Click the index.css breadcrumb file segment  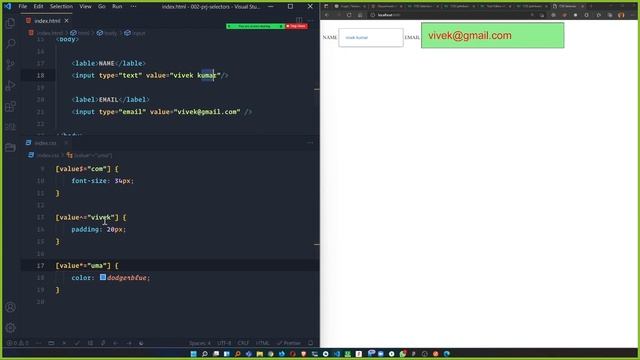[44, 156]
